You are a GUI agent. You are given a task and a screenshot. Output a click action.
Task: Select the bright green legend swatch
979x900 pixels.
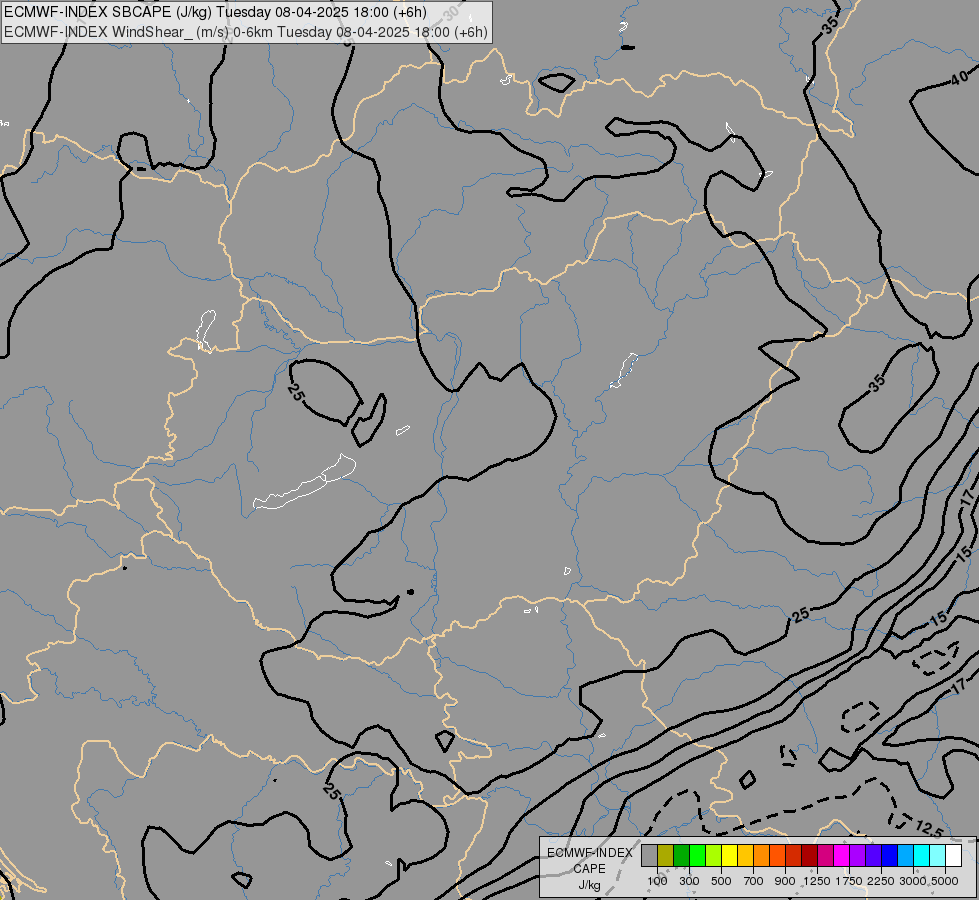697,856
